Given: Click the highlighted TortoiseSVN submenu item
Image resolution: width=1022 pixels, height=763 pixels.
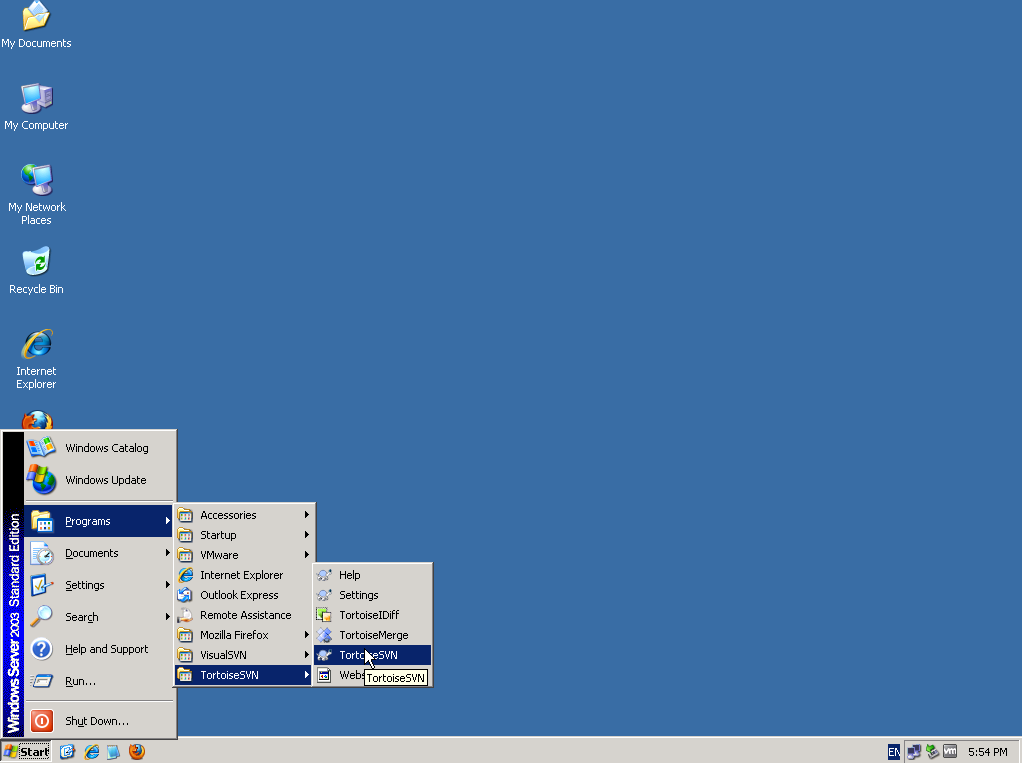Looking at the screenshot, I should click(x=373, y=655).
